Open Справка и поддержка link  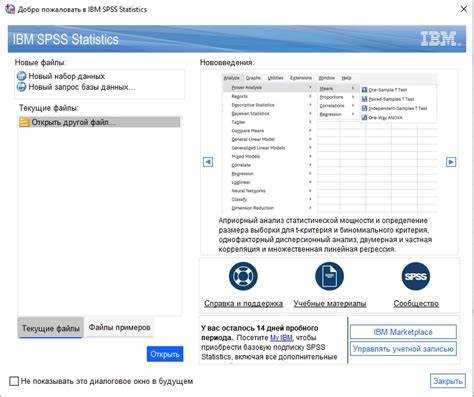(243, 304)
